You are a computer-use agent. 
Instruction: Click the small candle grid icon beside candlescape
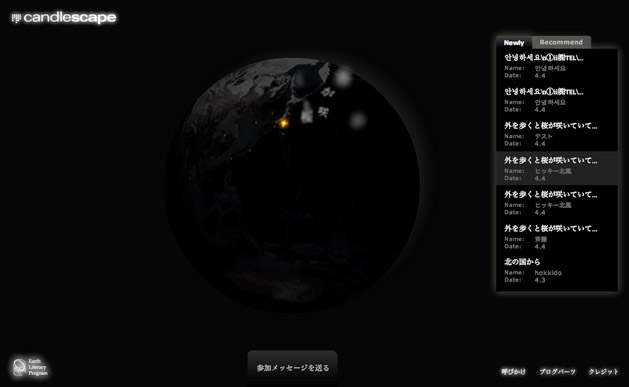(x=16, y=18)
